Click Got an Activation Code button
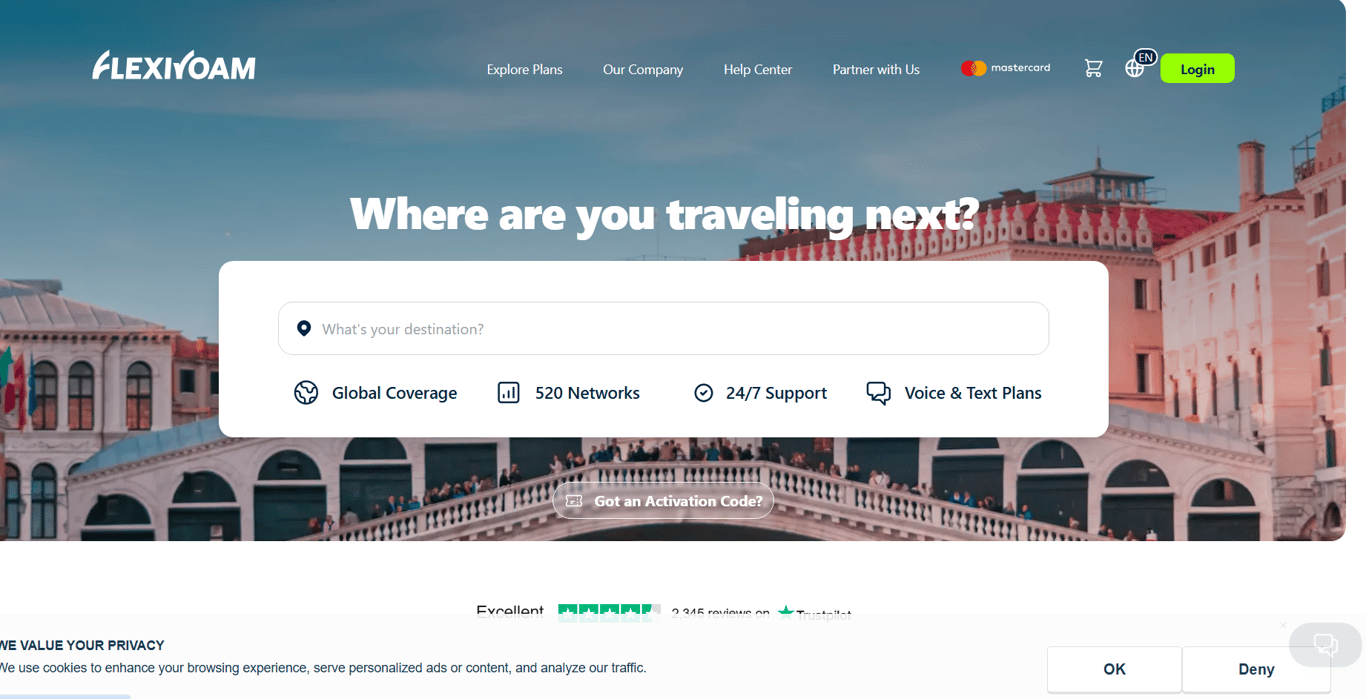 pyautogui.click(x=663, y=501)
